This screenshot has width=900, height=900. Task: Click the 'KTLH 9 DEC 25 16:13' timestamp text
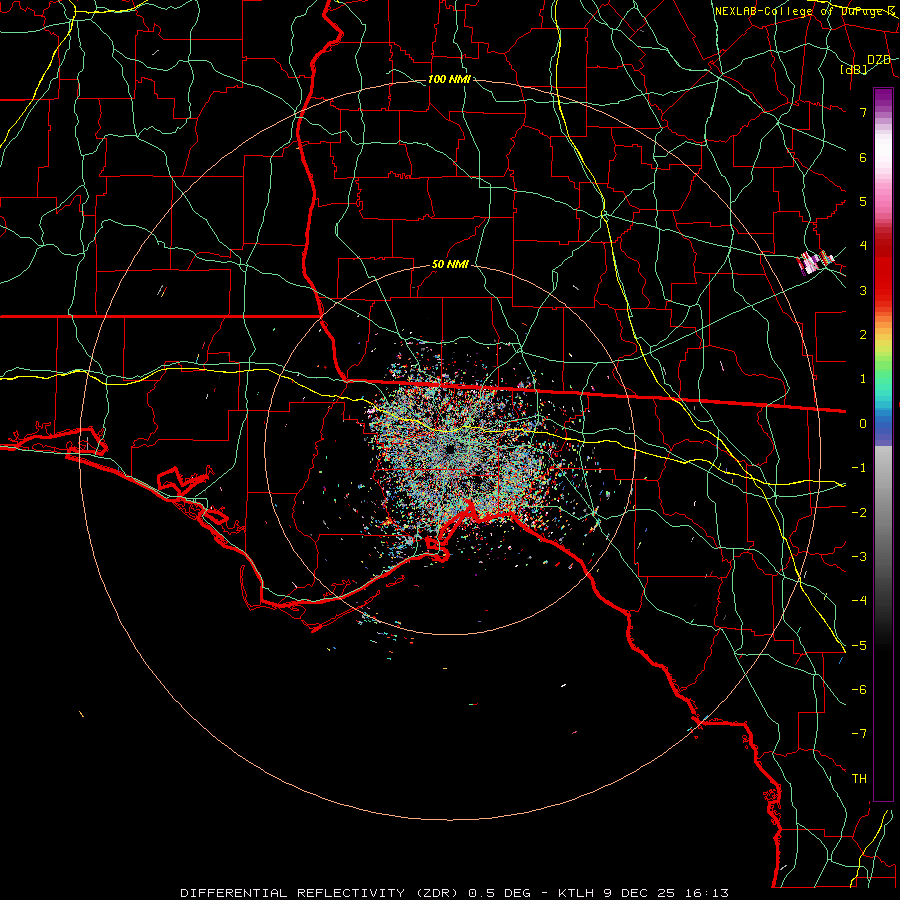[x=643, y=893]
